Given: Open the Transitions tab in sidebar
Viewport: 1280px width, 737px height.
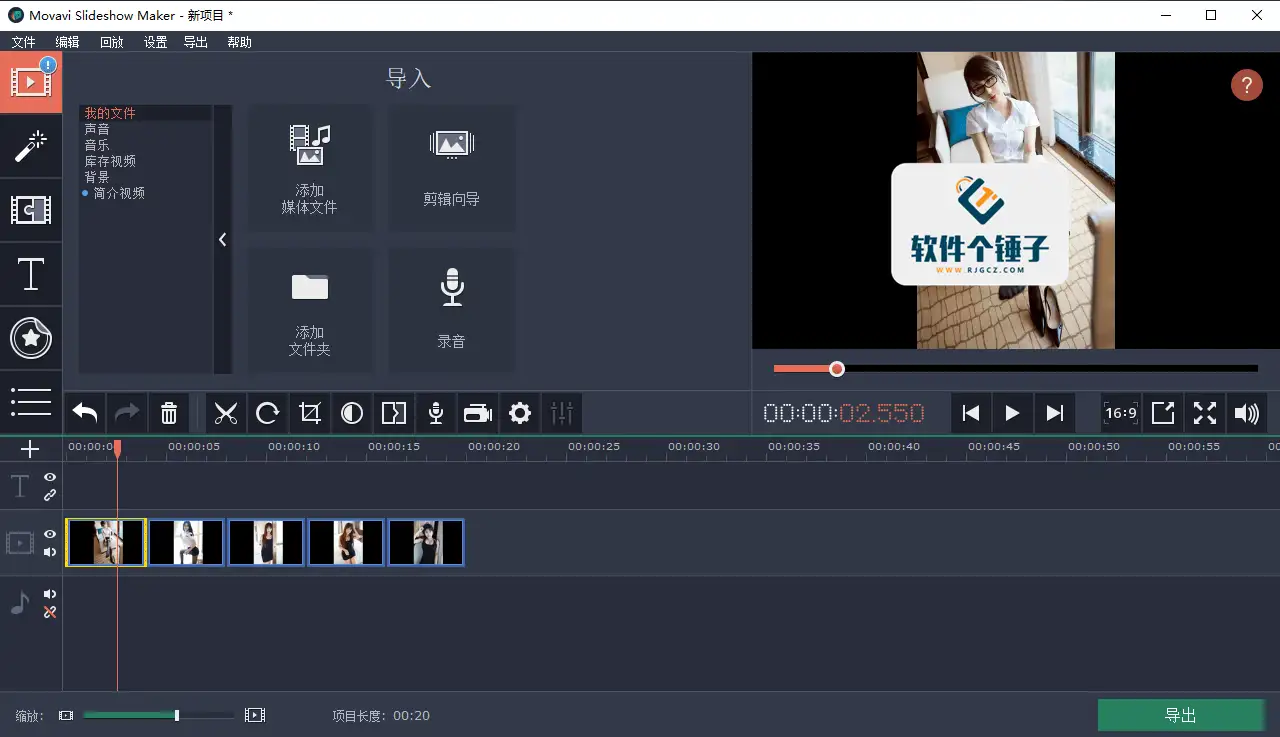Looking at the screenshot, I should click(31, 210).
